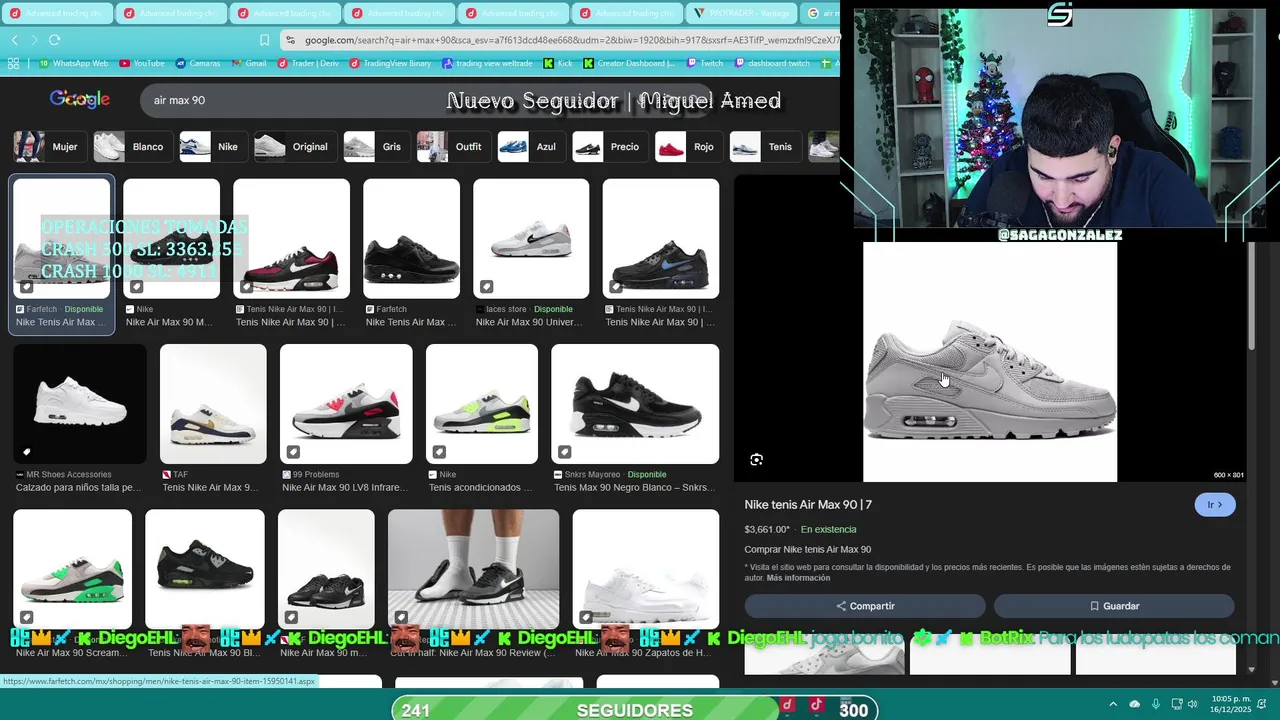The width and height of the screenshot is (1280, 720).
Task: Open the Calzado para niños talla caption link
Action: [79, 488]
